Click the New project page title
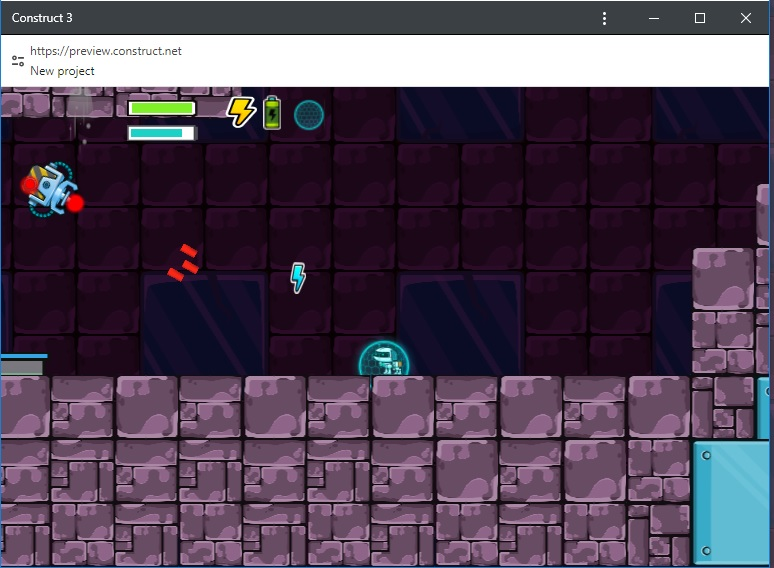The image size is (774, 568). tap(62, 71)
